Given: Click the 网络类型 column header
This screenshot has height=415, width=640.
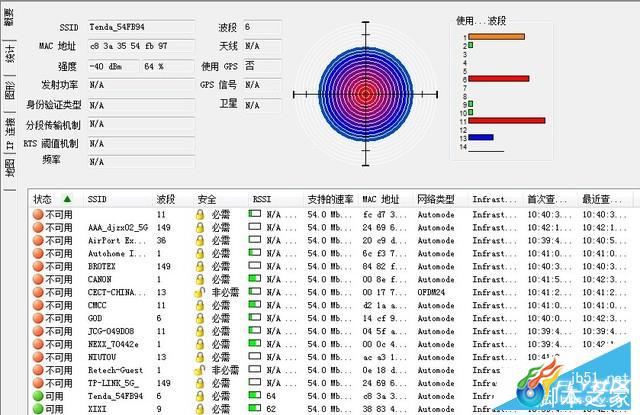Looking at the screenshot, I should 436,199.
